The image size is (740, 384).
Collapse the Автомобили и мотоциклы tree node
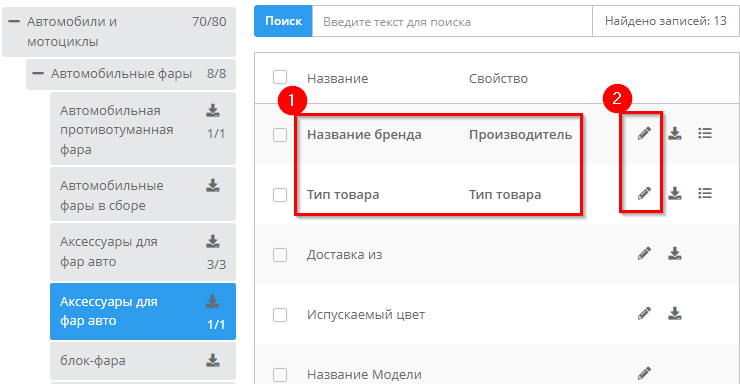click(14, 22)
